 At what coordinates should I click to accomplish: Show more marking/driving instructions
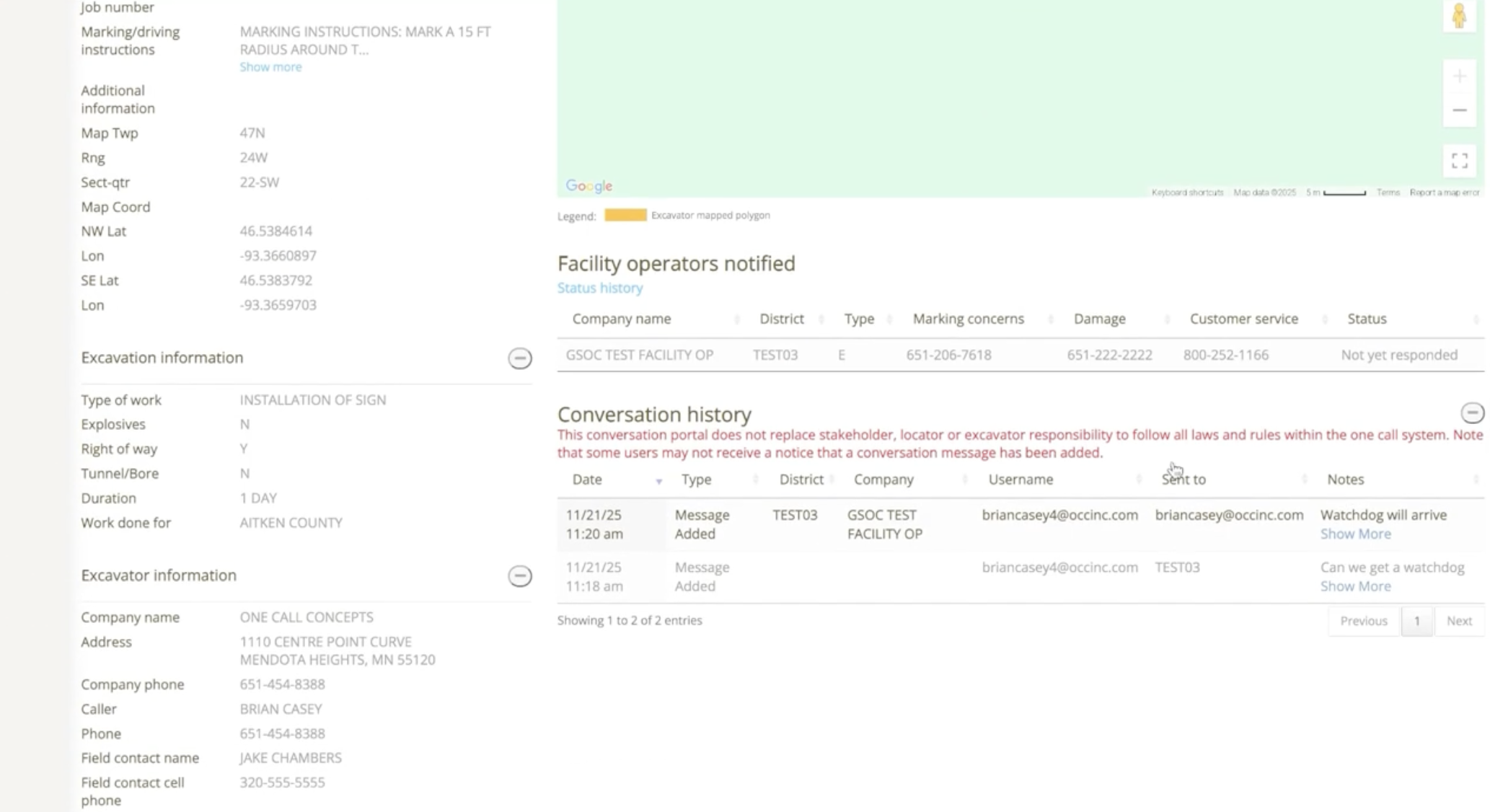pos(270,67)
